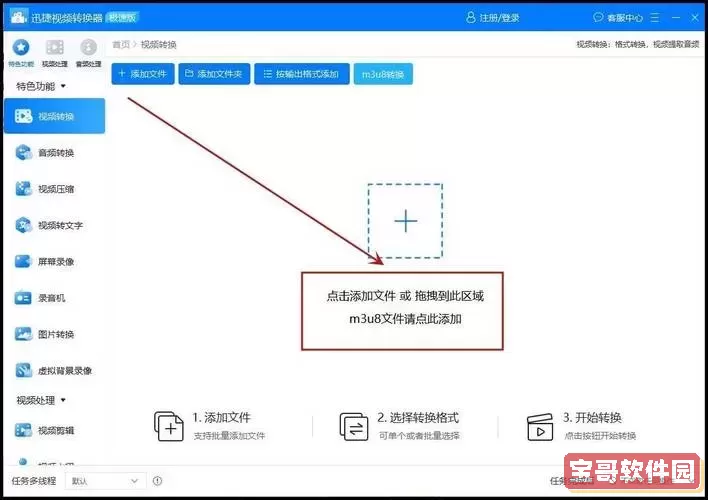Click the 支持批量添加文件 hint text
The image size is (708, 500).
pyautogui.click(x=229, y=436)
